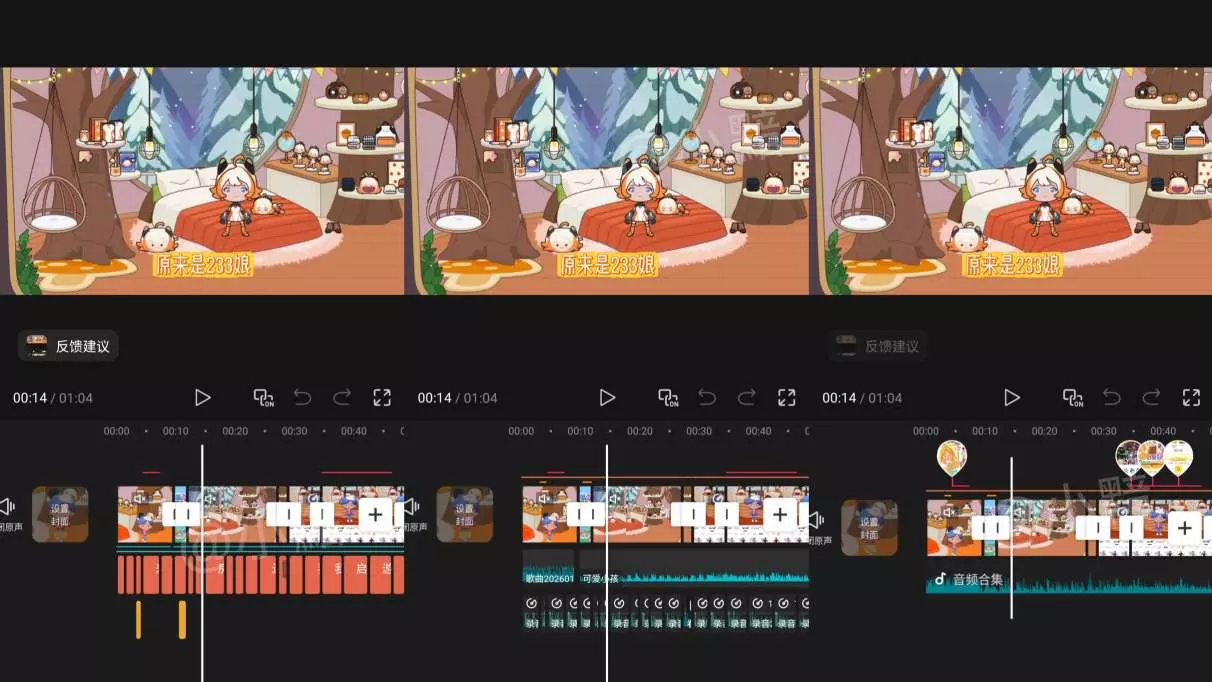This screenshot has width=1212, height=682.
Task: Tap 00:20 on the first screen ruler
Action: click(x=235, y=431)
